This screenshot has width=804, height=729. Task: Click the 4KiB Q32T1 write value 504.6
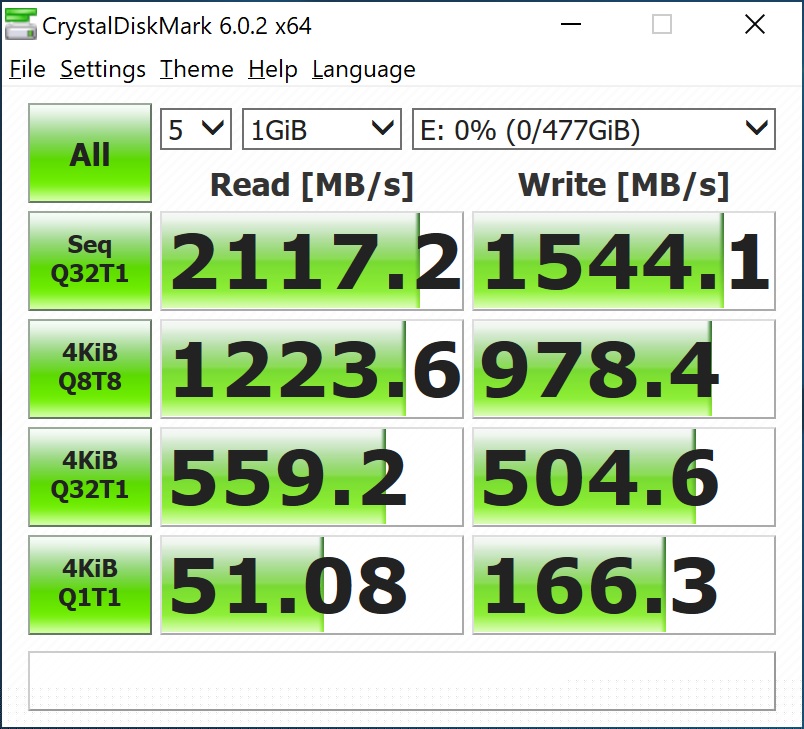pyautogui.click(x=624, y=477)
